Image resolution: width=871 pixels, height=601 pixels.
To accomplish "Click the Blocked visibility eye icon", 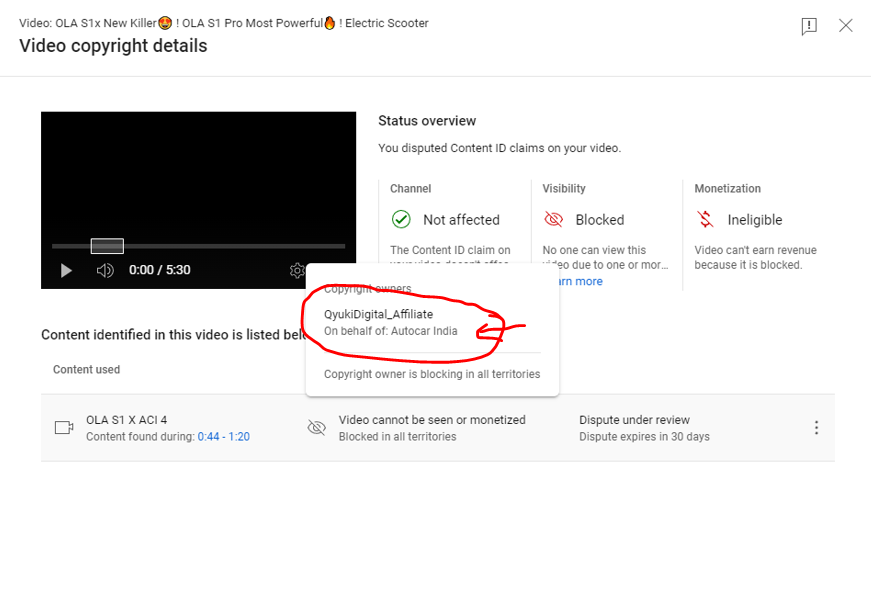I will (553, 219).
